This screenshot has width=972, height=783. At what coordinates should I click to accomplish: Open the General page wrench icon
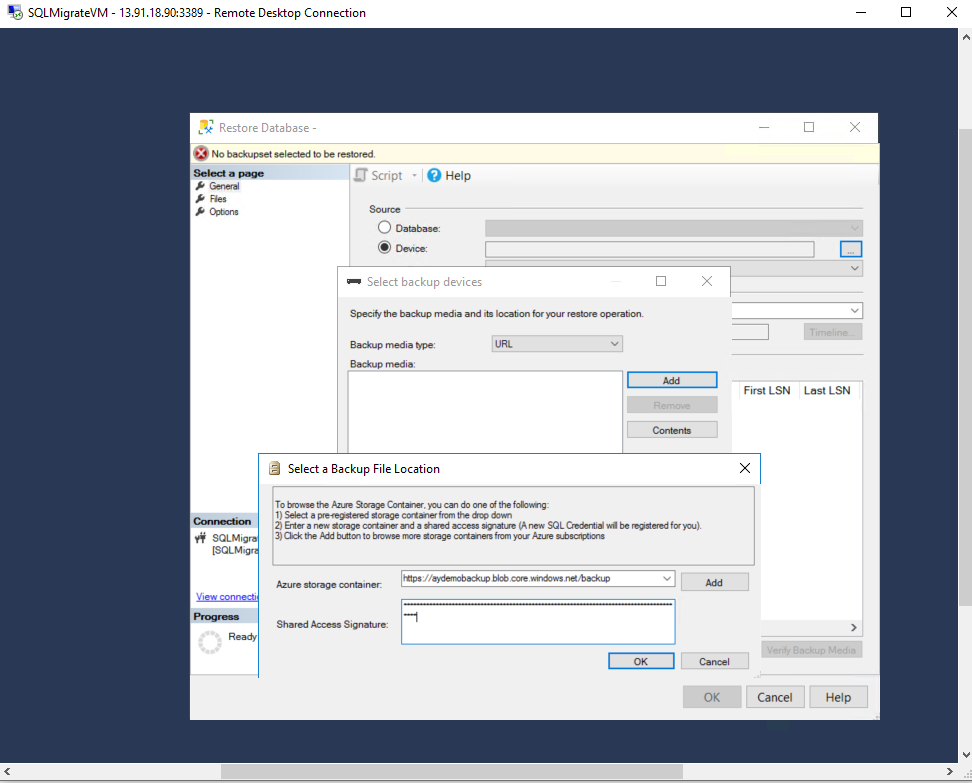click(x=200, y=186)
